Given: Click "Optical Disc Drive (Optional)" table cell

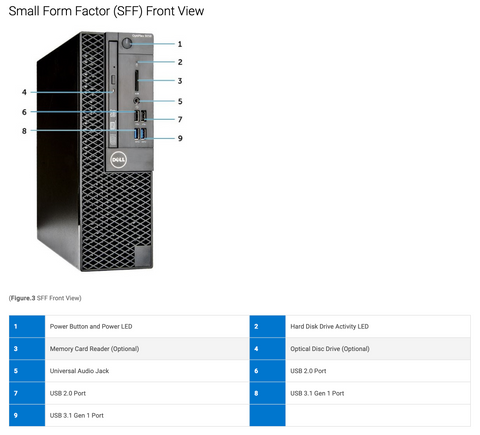Looking at the screenshot, I should tap(378, 349).
